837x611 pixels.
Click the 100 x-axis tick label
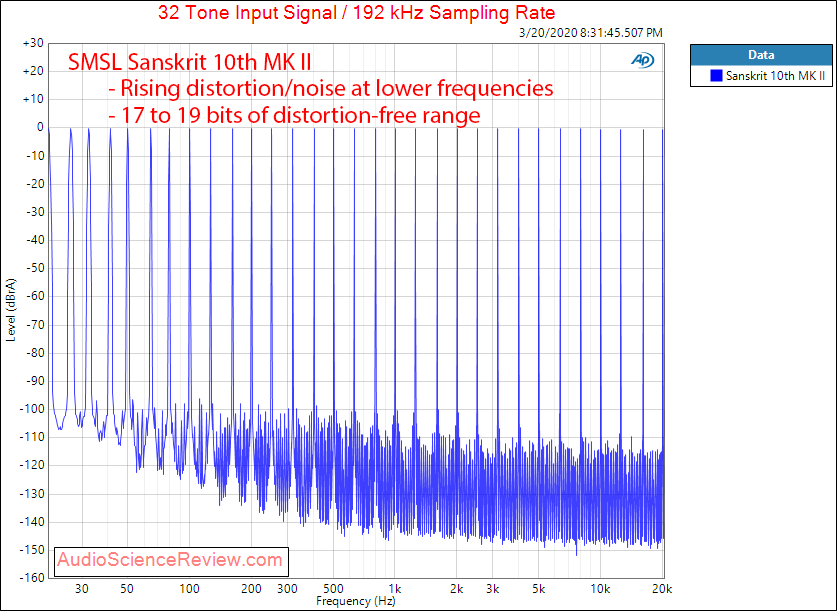[189, 589]
